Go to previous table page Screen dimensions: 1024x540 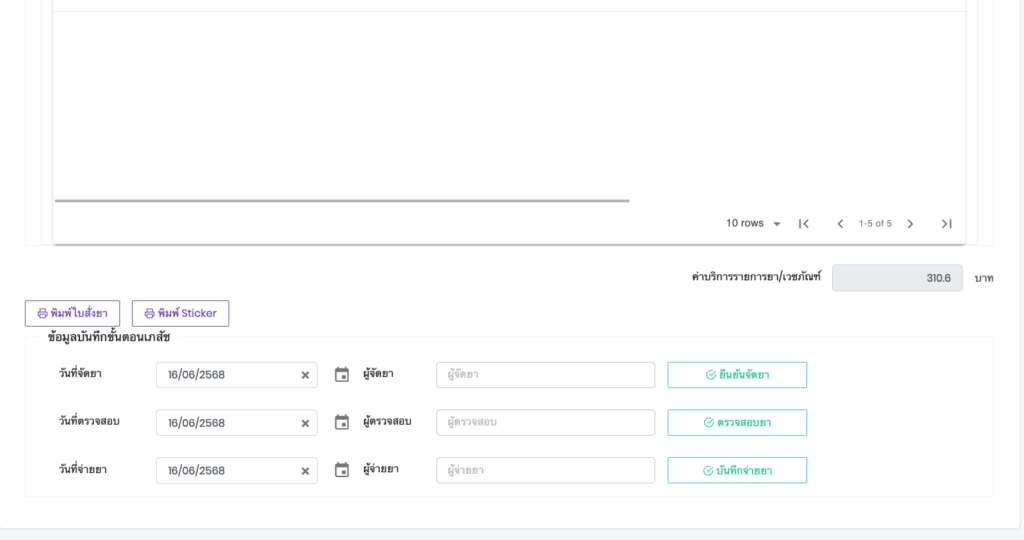(840, 224)
